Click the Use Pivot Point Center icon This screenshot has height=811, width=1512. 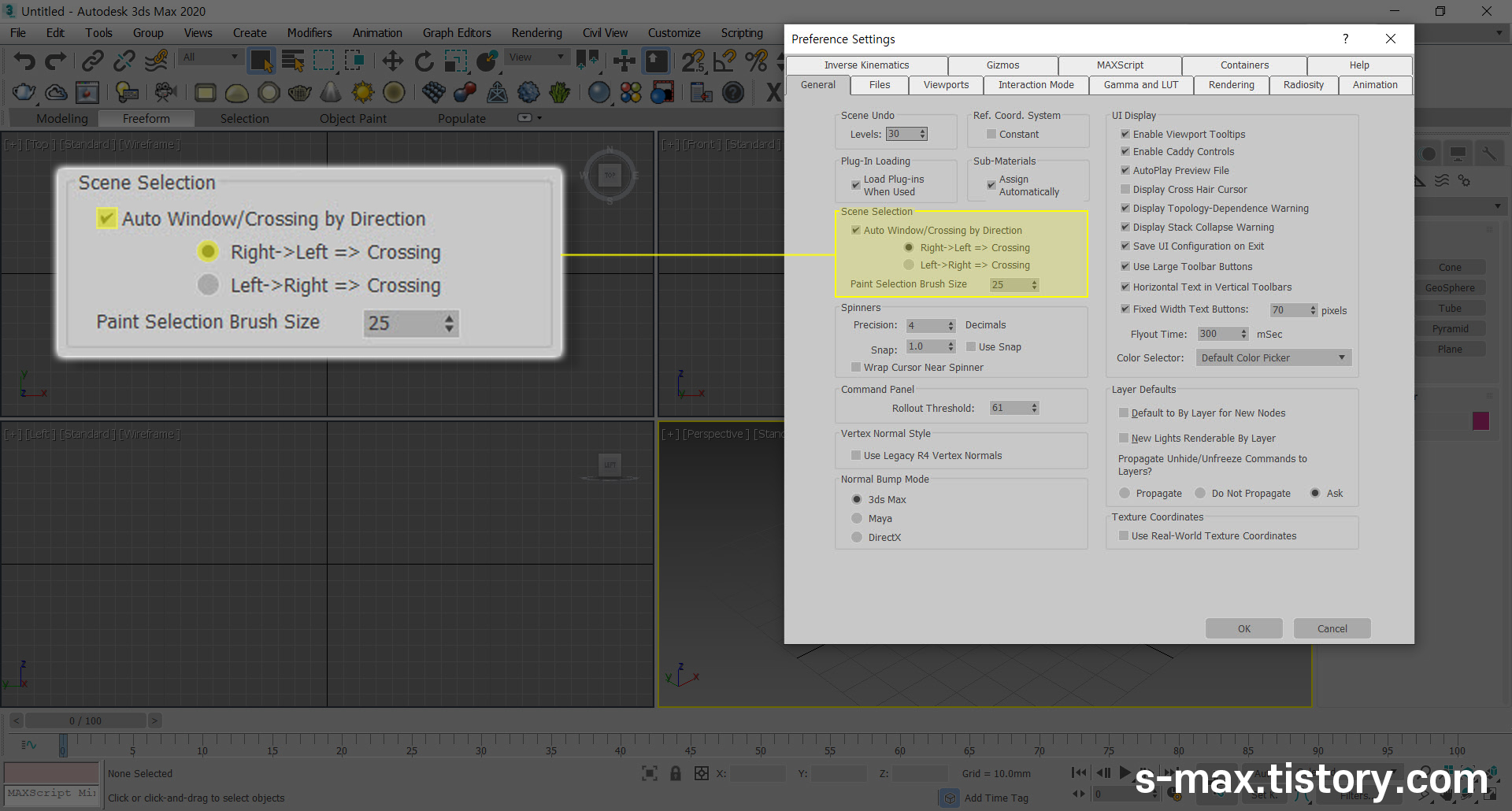[587, 61]
